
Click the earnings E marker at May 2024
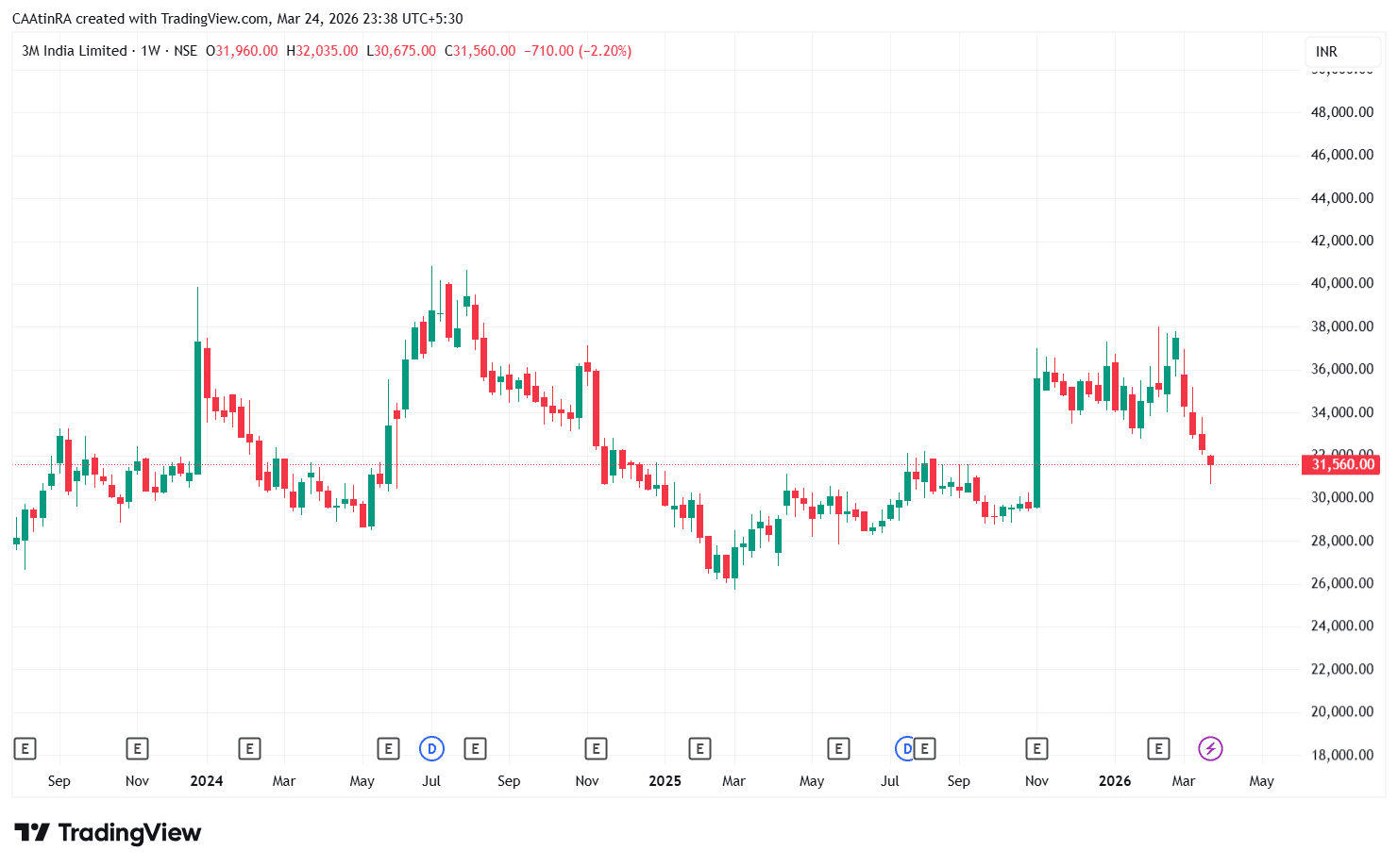(388, 749)
